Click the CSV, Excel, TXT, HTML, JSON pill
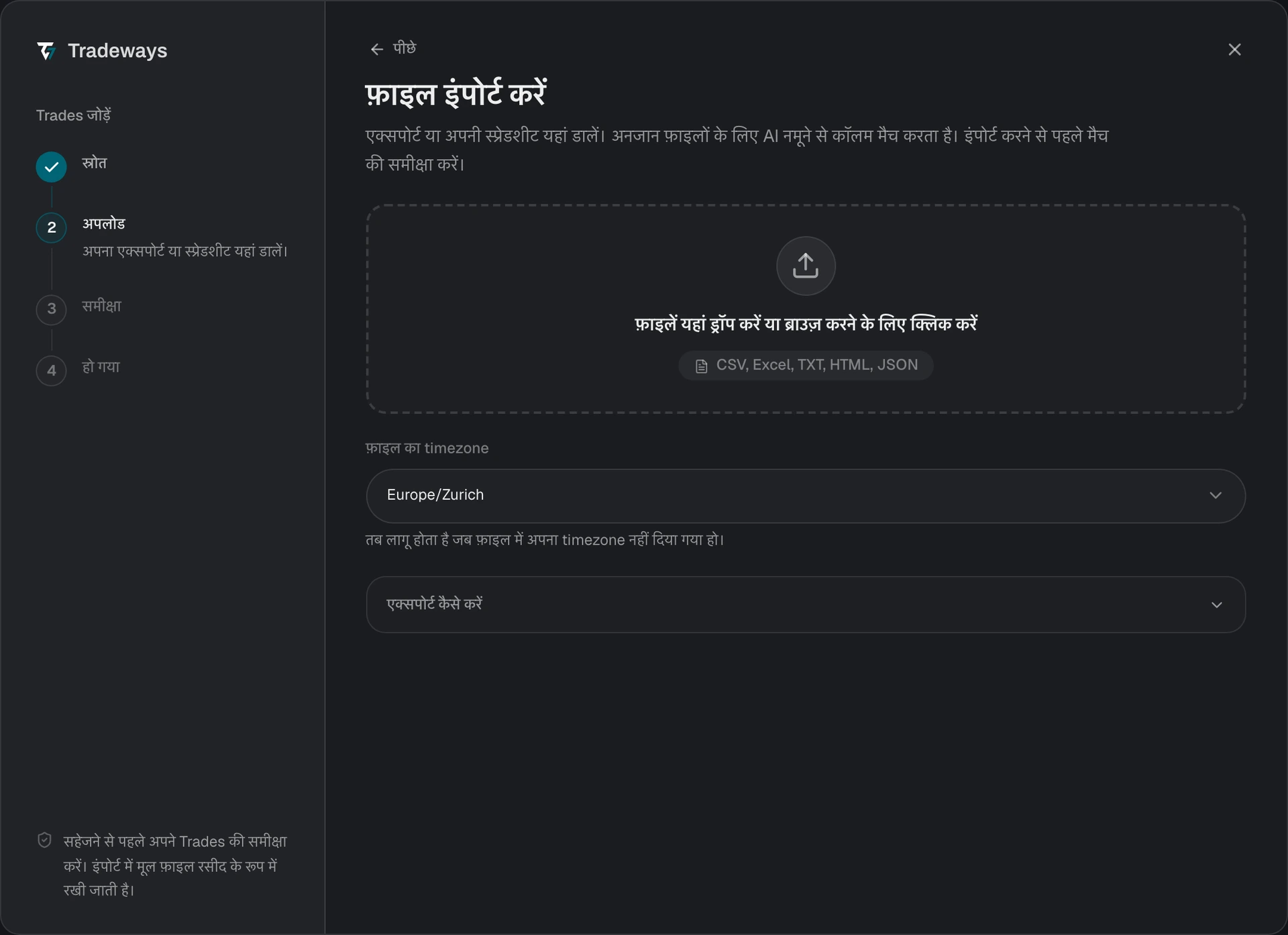Viewport: 1288px width, 935px height. 806,366
